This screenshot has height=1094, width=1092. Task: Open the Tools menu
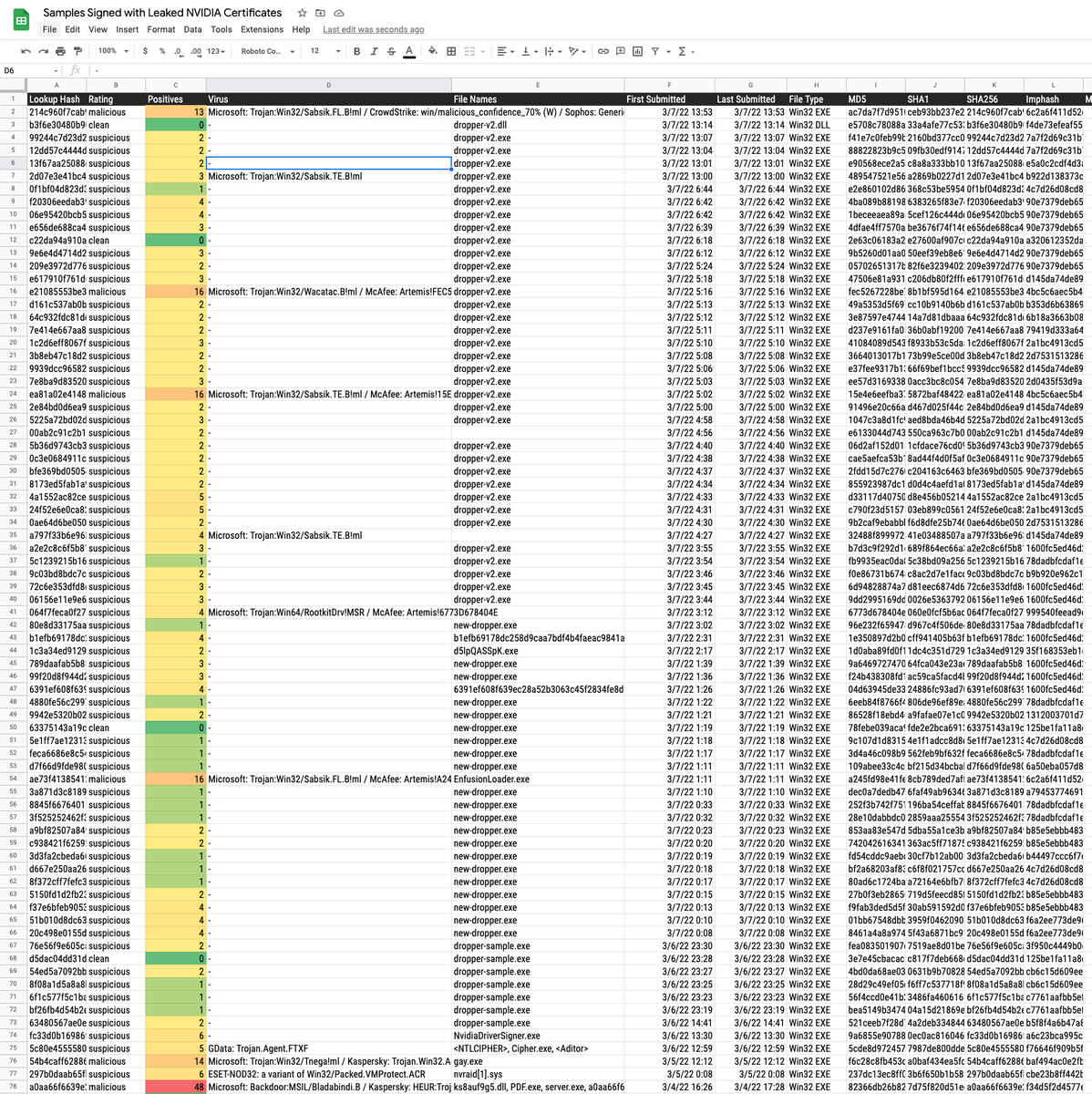pos(221,29)
